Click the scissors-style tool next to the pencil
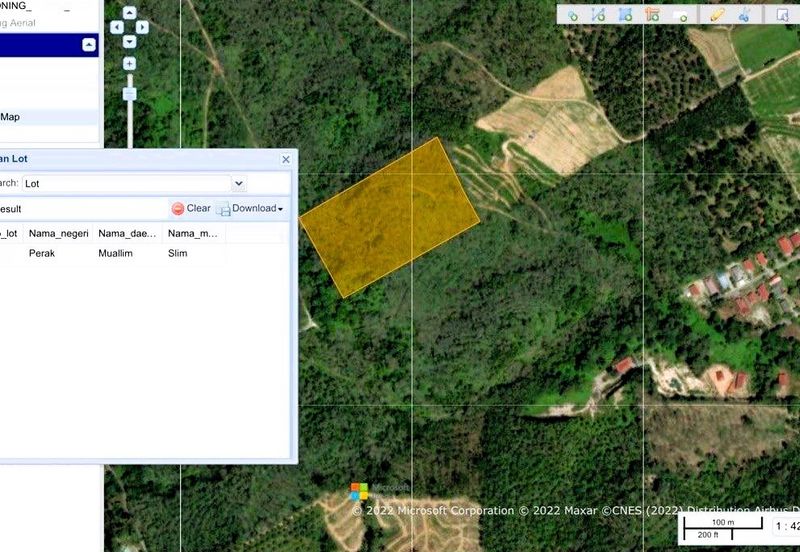The width and height of the screenshot is (800, 552). 745,15
